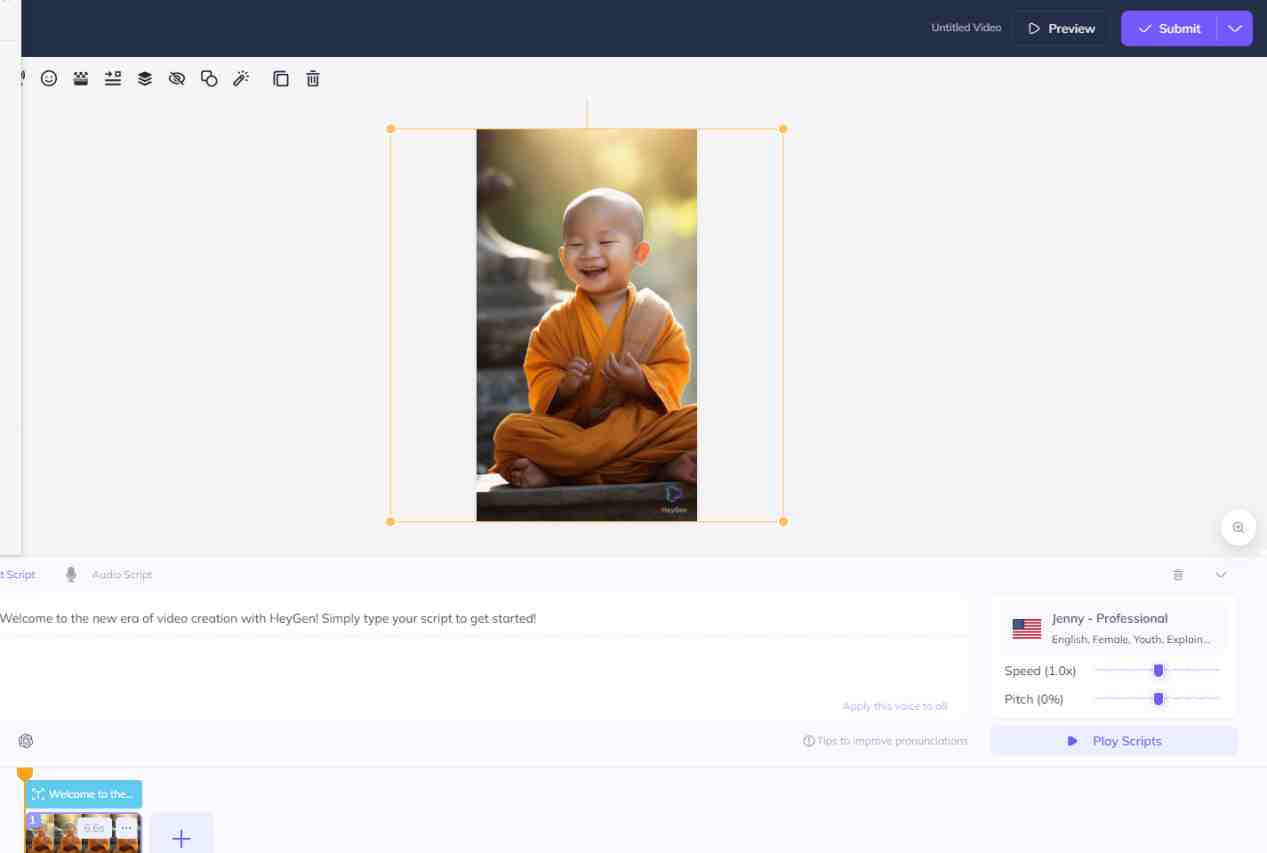Click the Submit button
The height and width of the screenshot is (853, 1267).
(1169, 28)
